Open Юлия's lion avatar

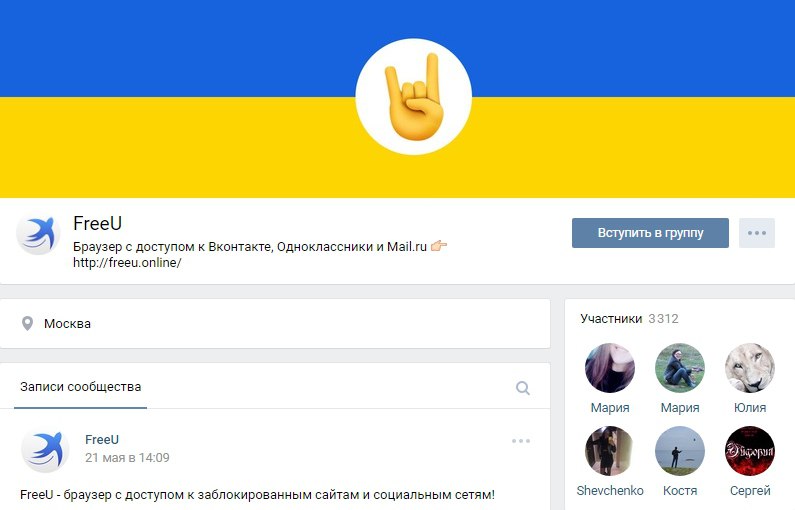[x=750, y=368]
